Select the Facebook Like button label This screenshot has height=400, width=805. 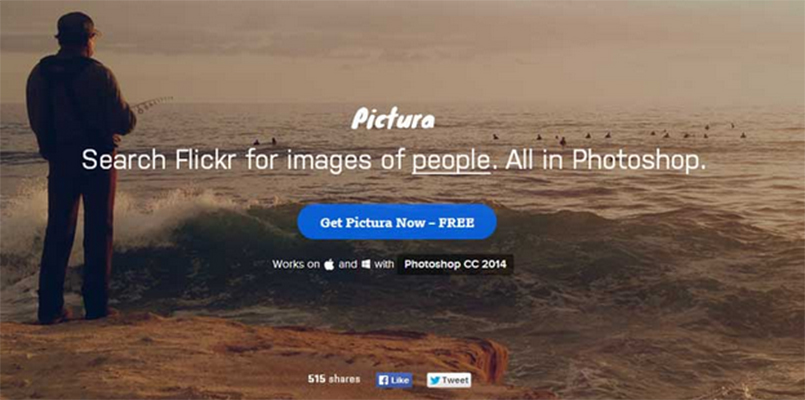[400, 380]
